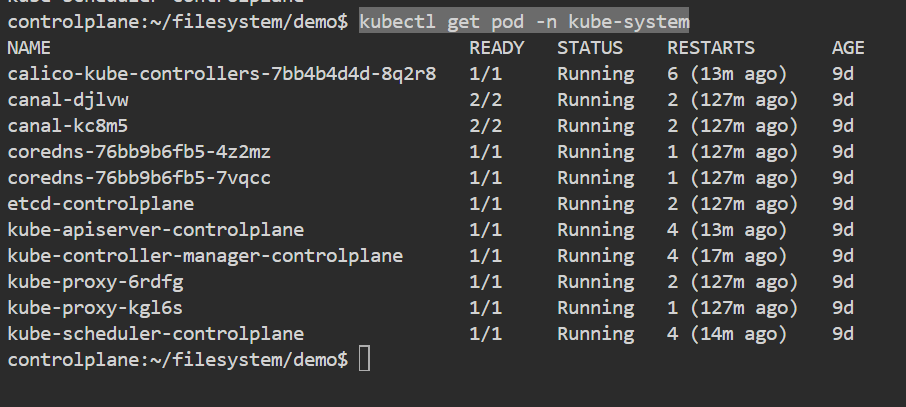Image resolution: width=906 pixels, height=407 pixels.
Task: Click the '6 (13m ago)' restarts value
Action: pyautogui.click(x=727, y=73)
